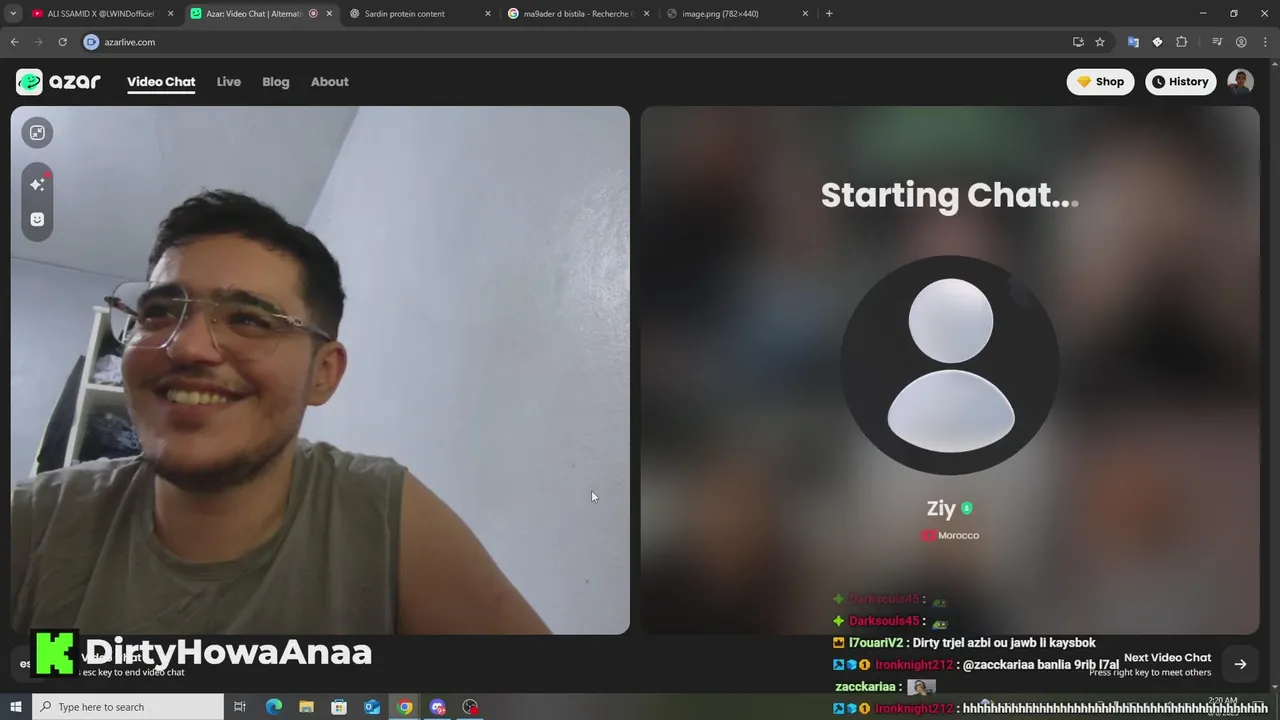Click the verified badge beside Ziy
The height and width of the screenshot is (720, 1280).
pos(967,508)
